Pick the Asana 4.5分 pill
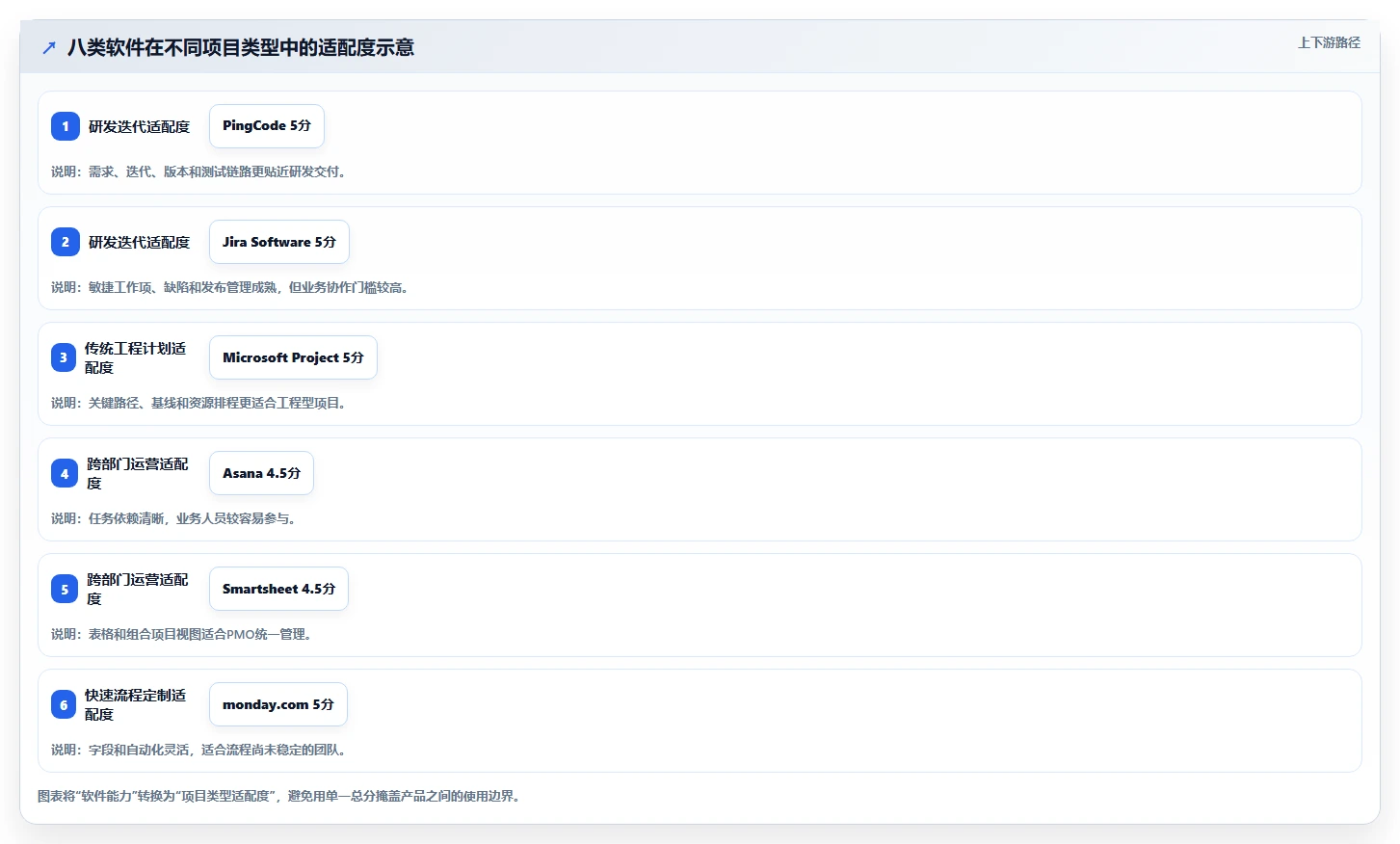Viewport: 1400px width, 844px height. [261, 473]
